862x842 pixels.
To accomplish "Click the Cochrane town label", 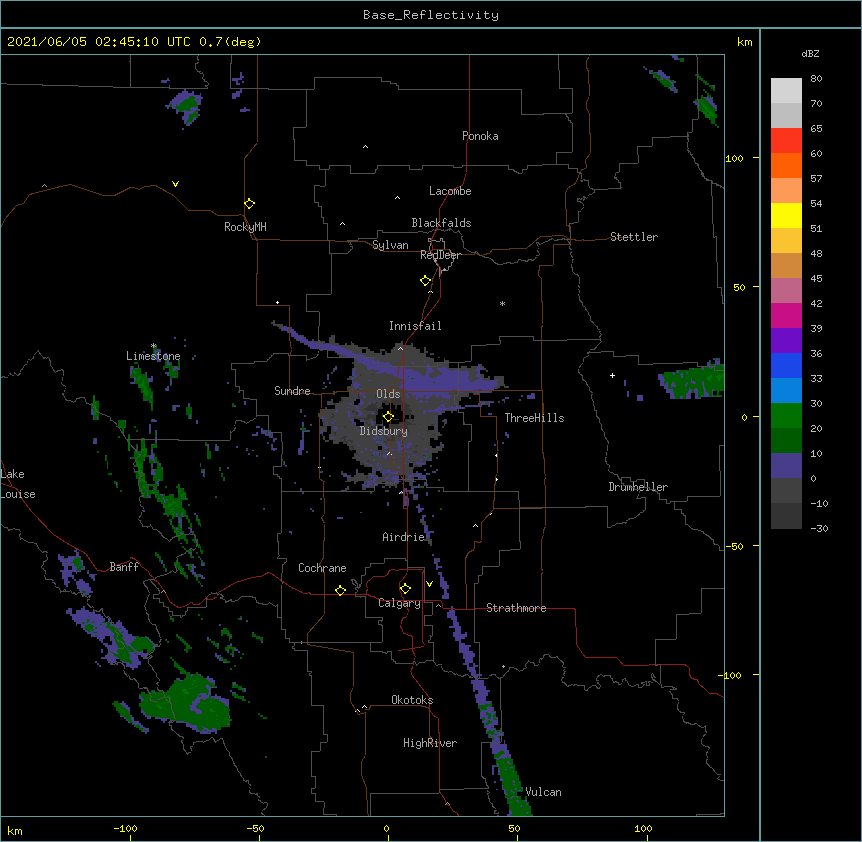I will click(x=322, y=568).
